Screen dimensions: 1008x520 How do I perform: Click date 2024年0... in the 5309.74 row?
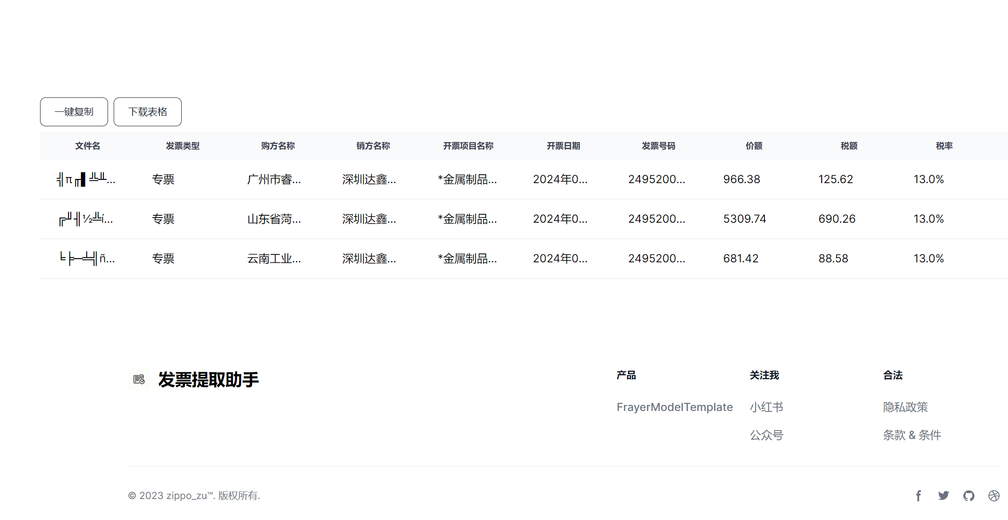(x=560, y=219)
